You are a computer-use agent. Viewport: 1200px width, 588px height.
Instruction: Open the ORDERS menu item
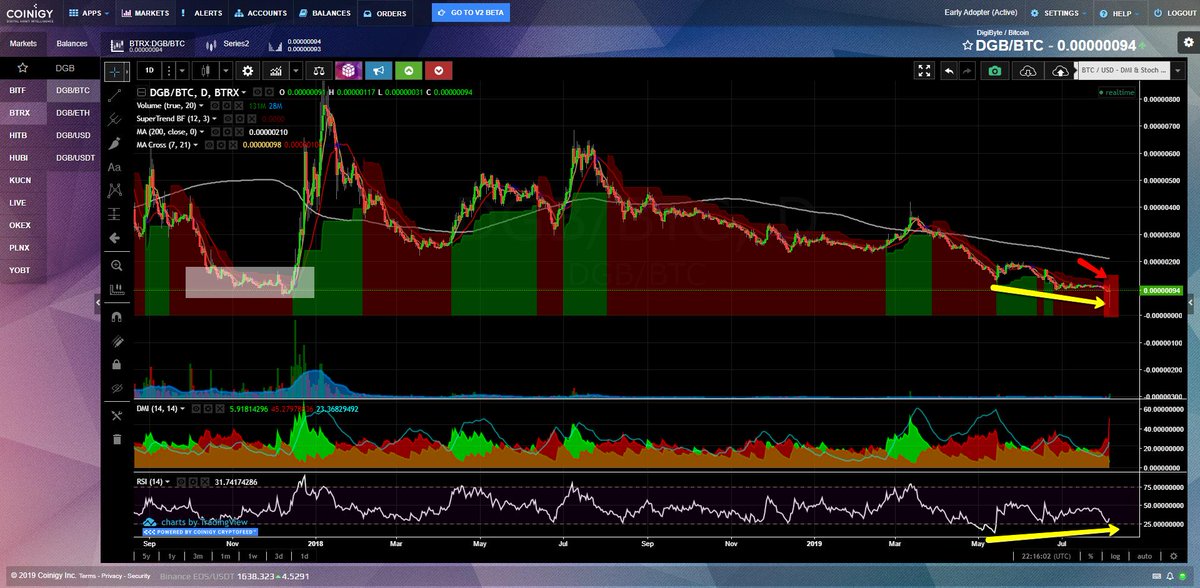384,14
